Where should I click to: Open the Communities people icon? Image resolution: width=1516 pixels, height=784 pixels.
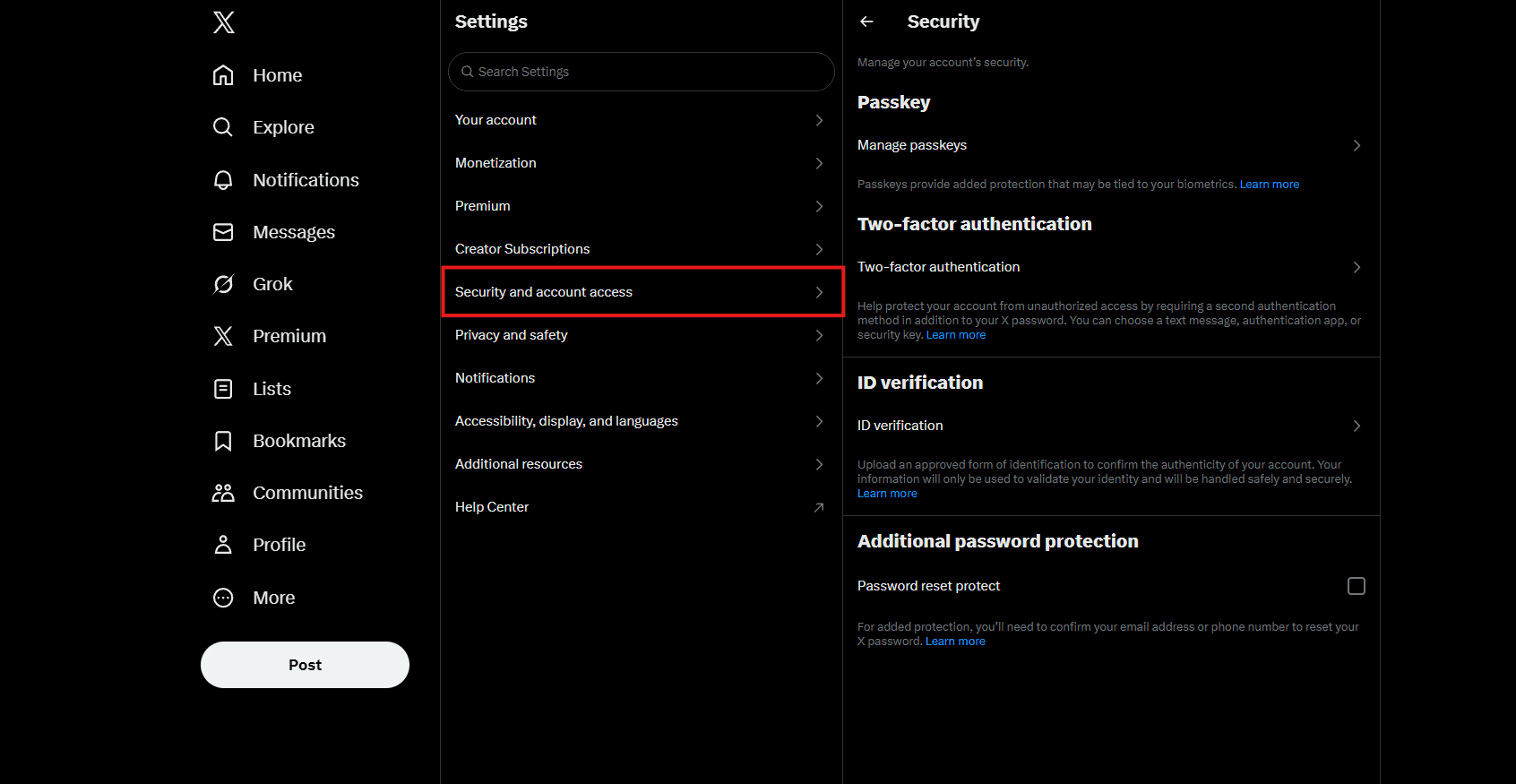click(223, 492)
